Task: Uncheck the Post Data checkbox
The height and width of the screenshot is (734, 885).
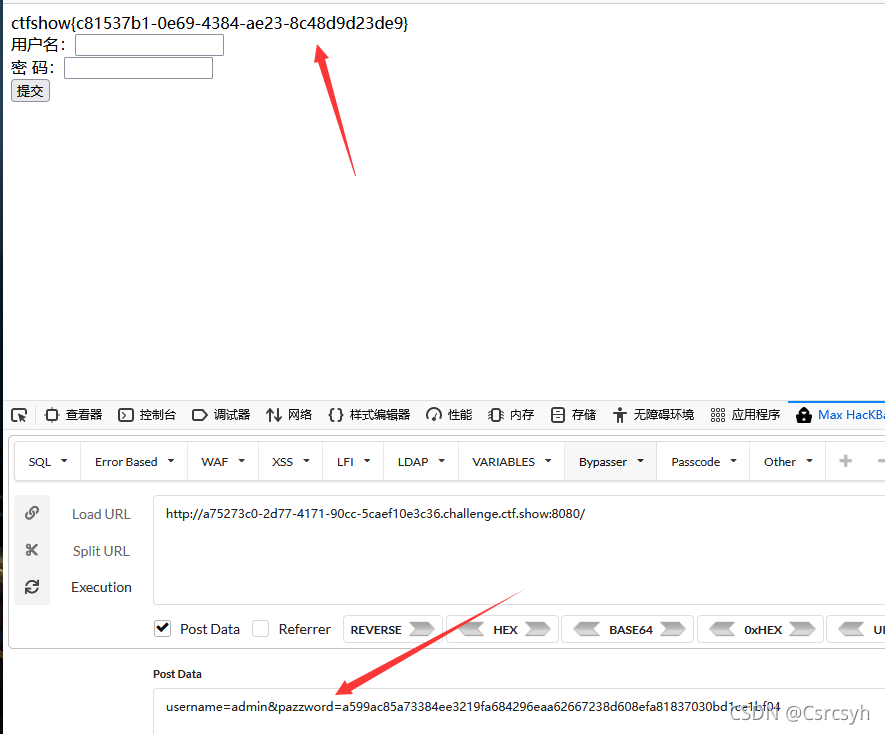Action: (163, 628)
